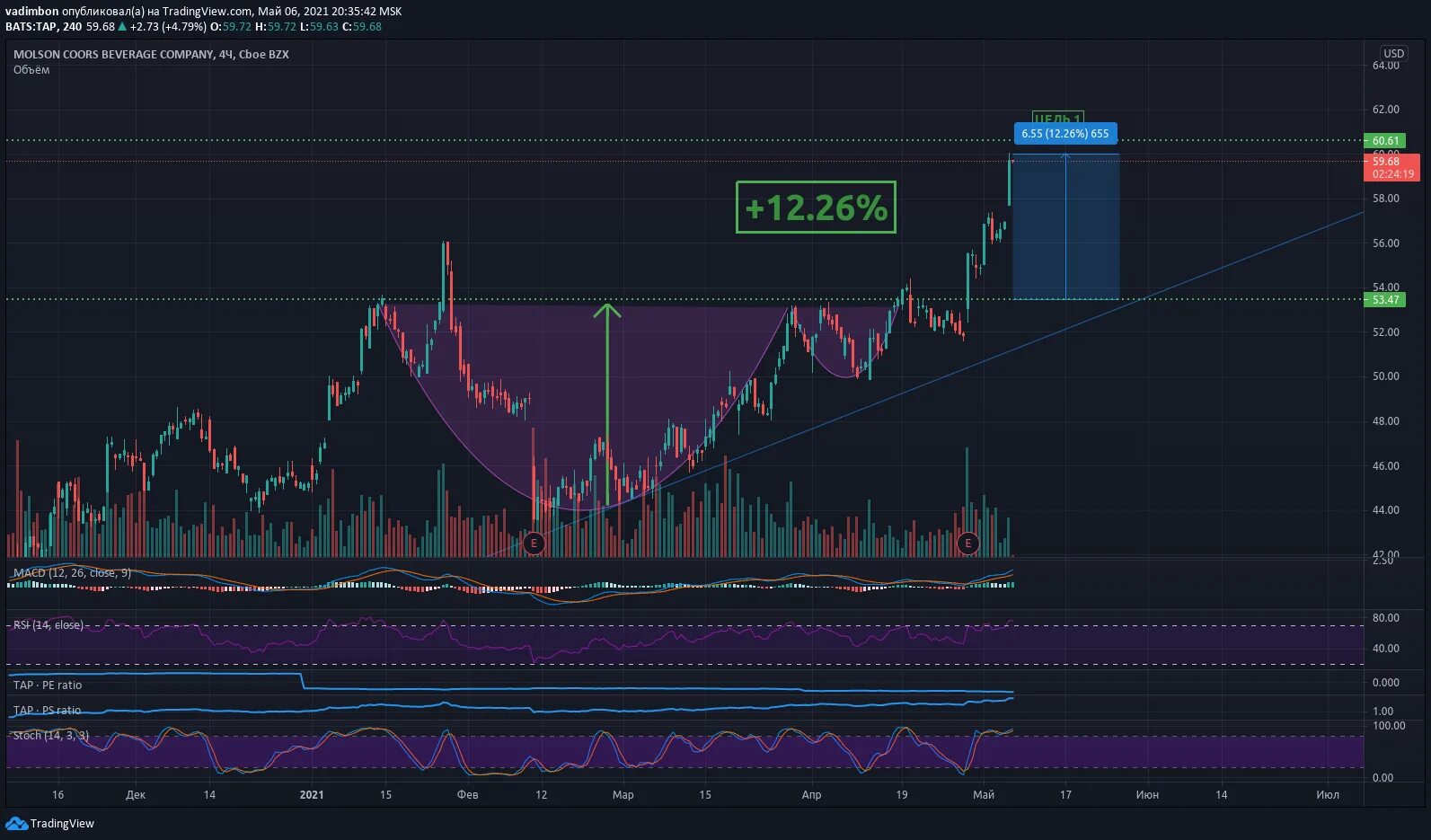Image resolution: width=1431 pixels, height=840 pixels.
Task: Click the Дек label on the time axis
Action: pyautogui.click(x=136, y=794)
